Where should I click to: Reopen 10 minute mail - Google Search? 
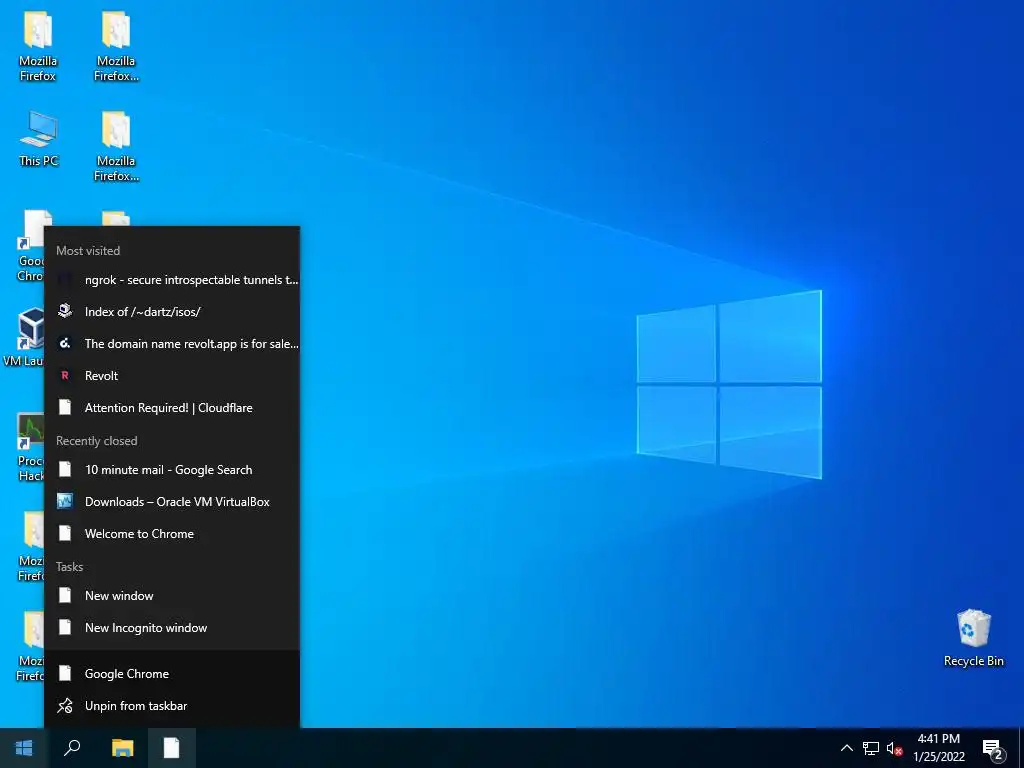coord(172,470)
